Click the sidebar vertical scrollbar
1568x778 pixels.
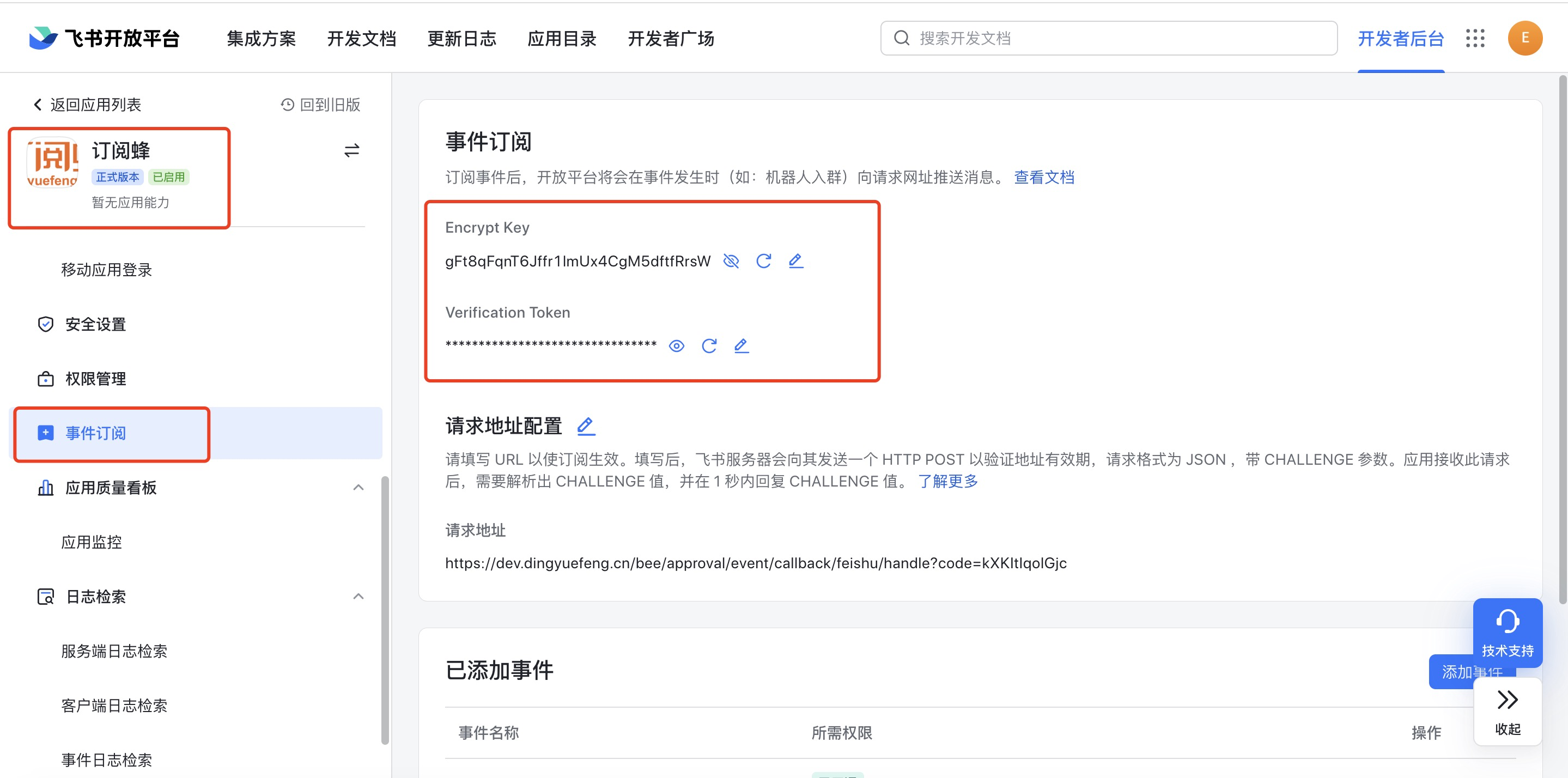(385, 609)
